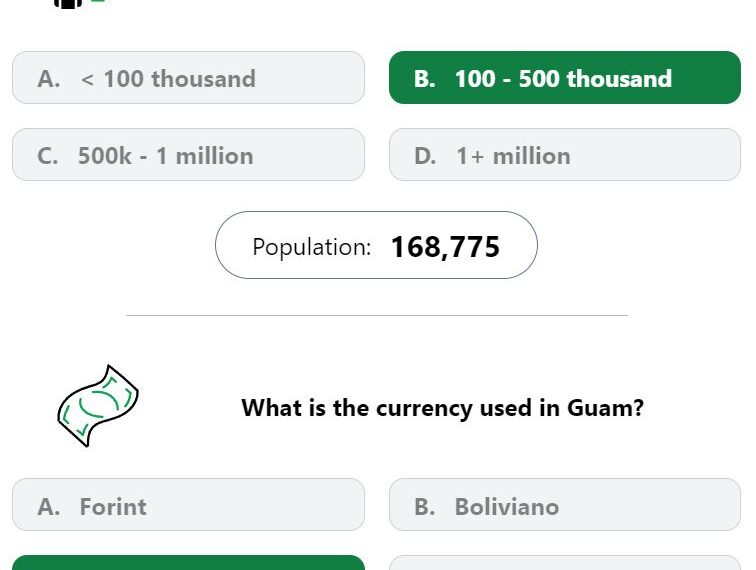Select the partially visible currency option D
The image size is (756, 570).
565,563
